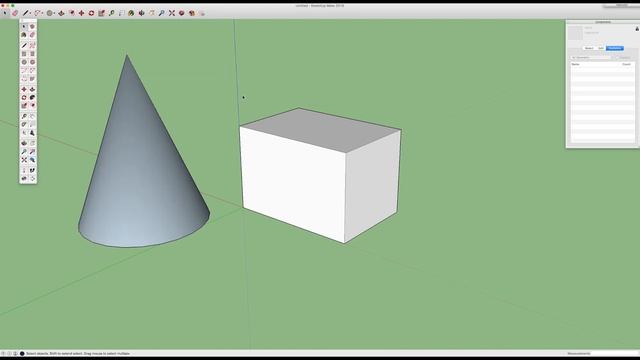This screenshot has height=360, width=640.
Task: Activate the Follow Me tool in the left palette
Action: (32, 98)
